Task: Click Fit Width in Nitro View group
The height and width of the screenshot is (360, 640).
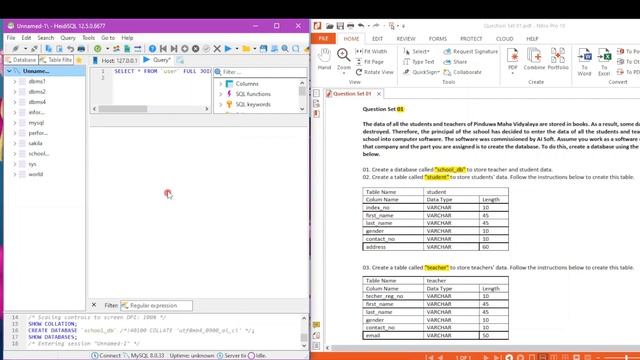Action: click(x=371, y=51)
